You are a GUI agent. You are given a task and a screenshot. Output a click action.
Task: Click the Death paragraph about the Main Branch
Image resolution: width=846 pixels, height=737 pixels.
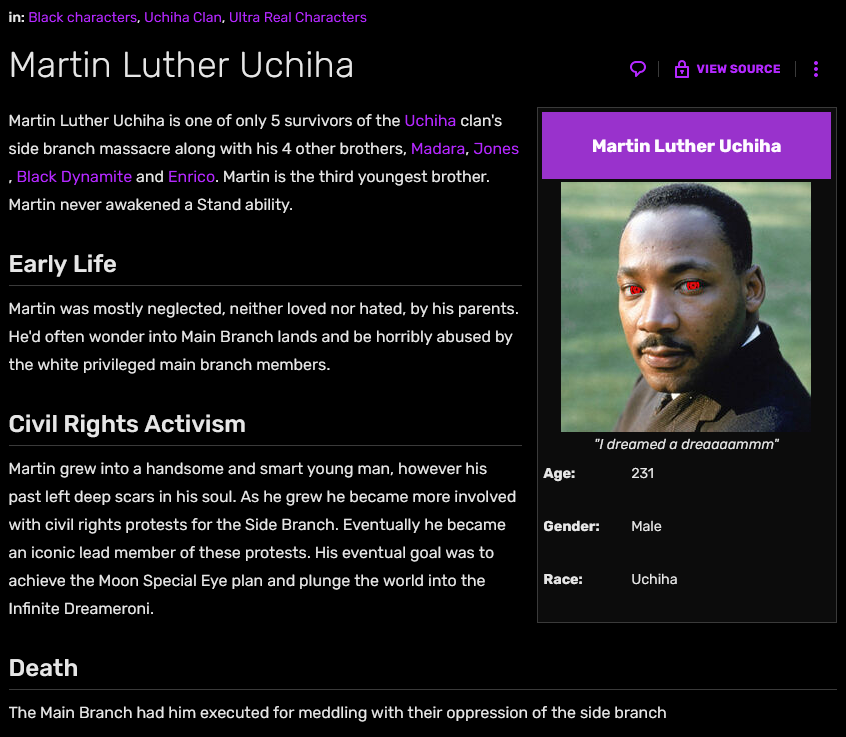pos(338,712)
